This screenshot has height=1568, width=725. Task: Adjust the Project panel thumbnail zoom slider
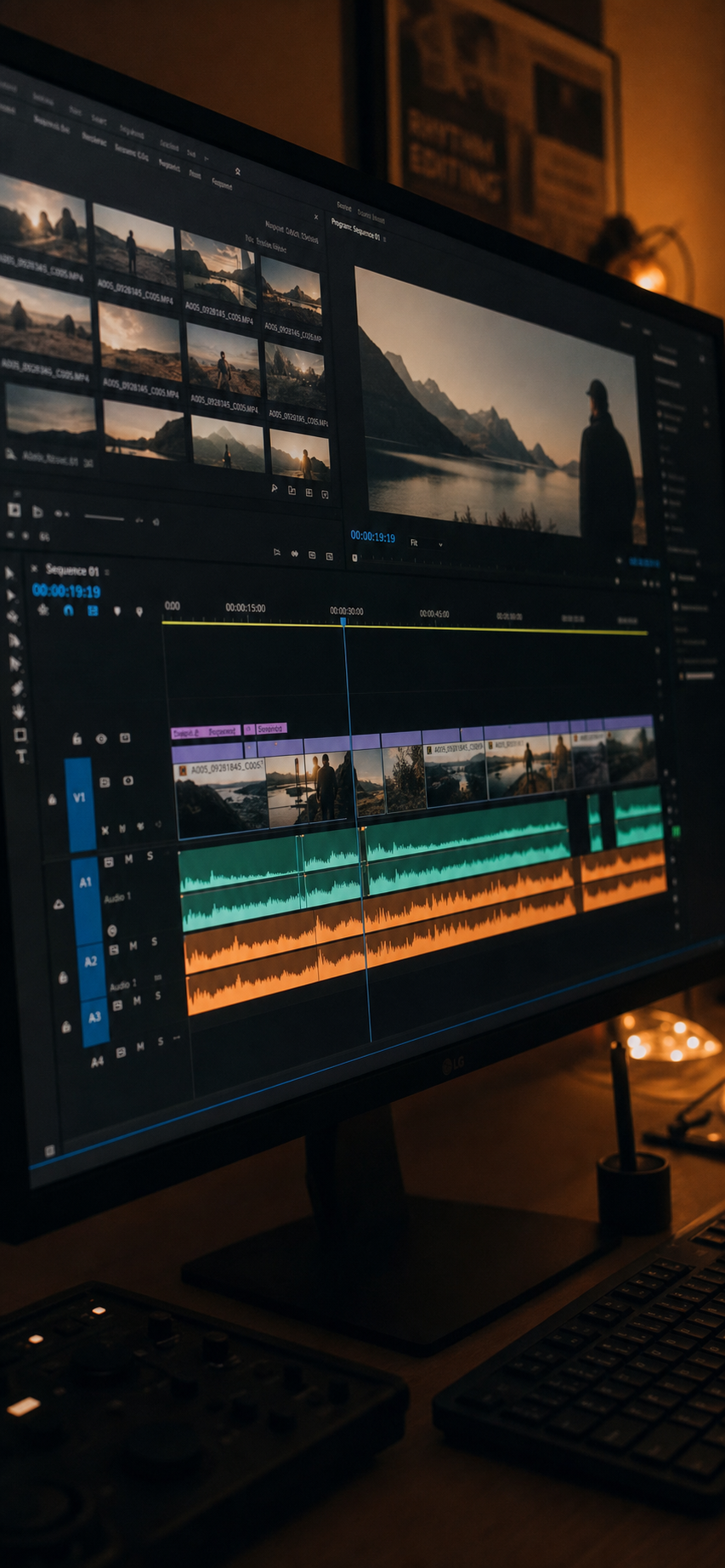click(x=104, y=517)
